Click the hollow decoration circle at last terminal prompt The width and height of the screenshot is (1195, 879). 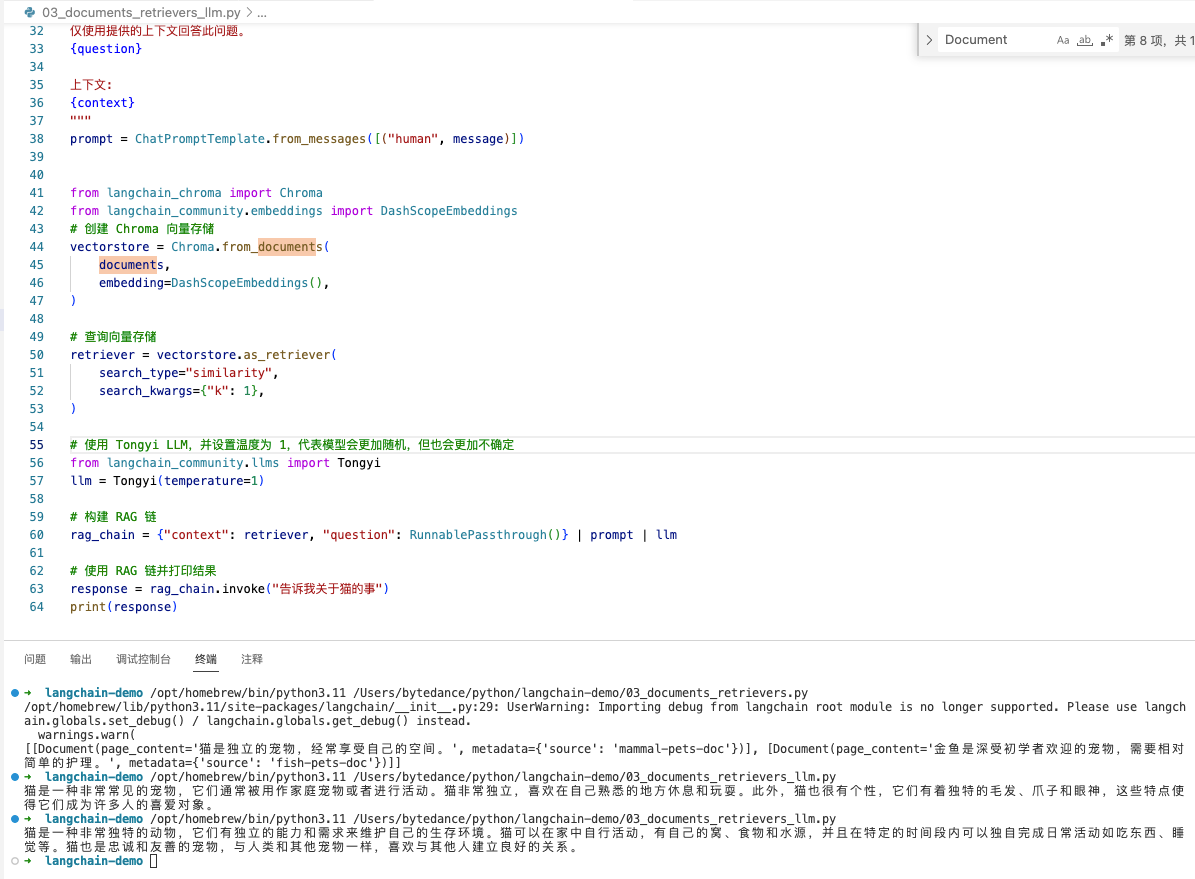click(x=14, y=861)
